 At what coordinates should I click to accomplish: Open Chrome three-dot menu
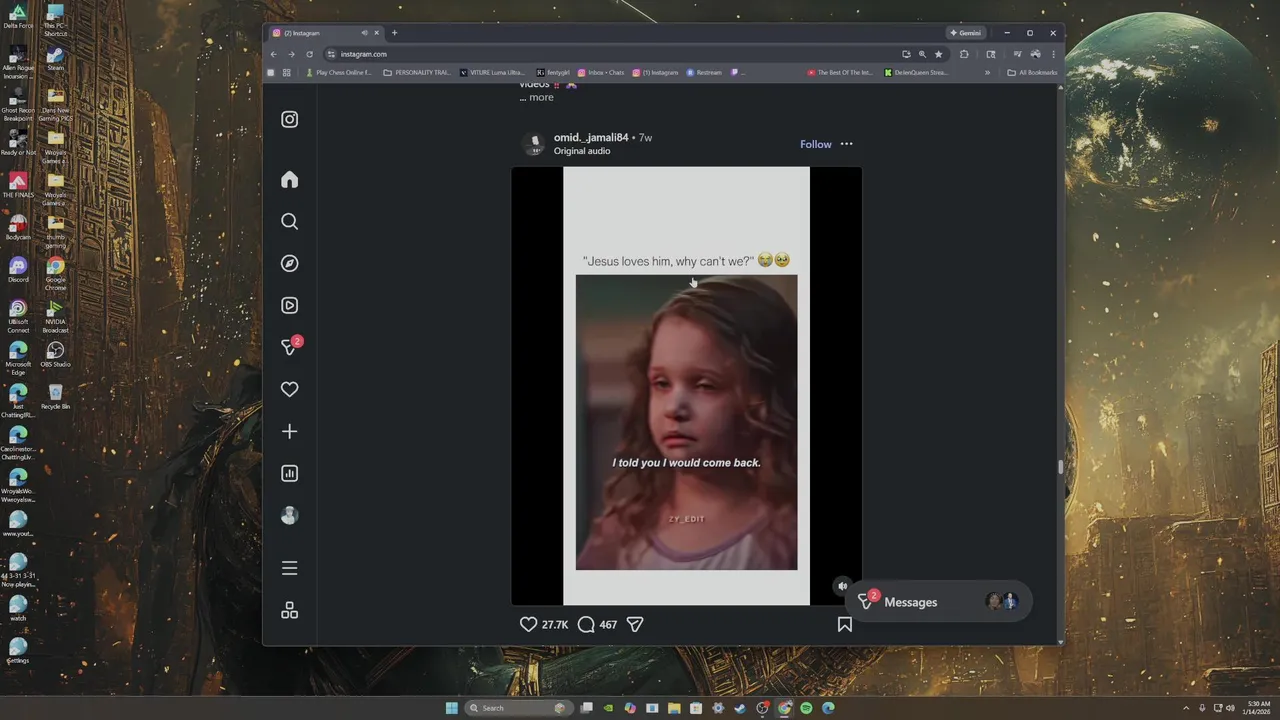click(x=1053, y=54)
